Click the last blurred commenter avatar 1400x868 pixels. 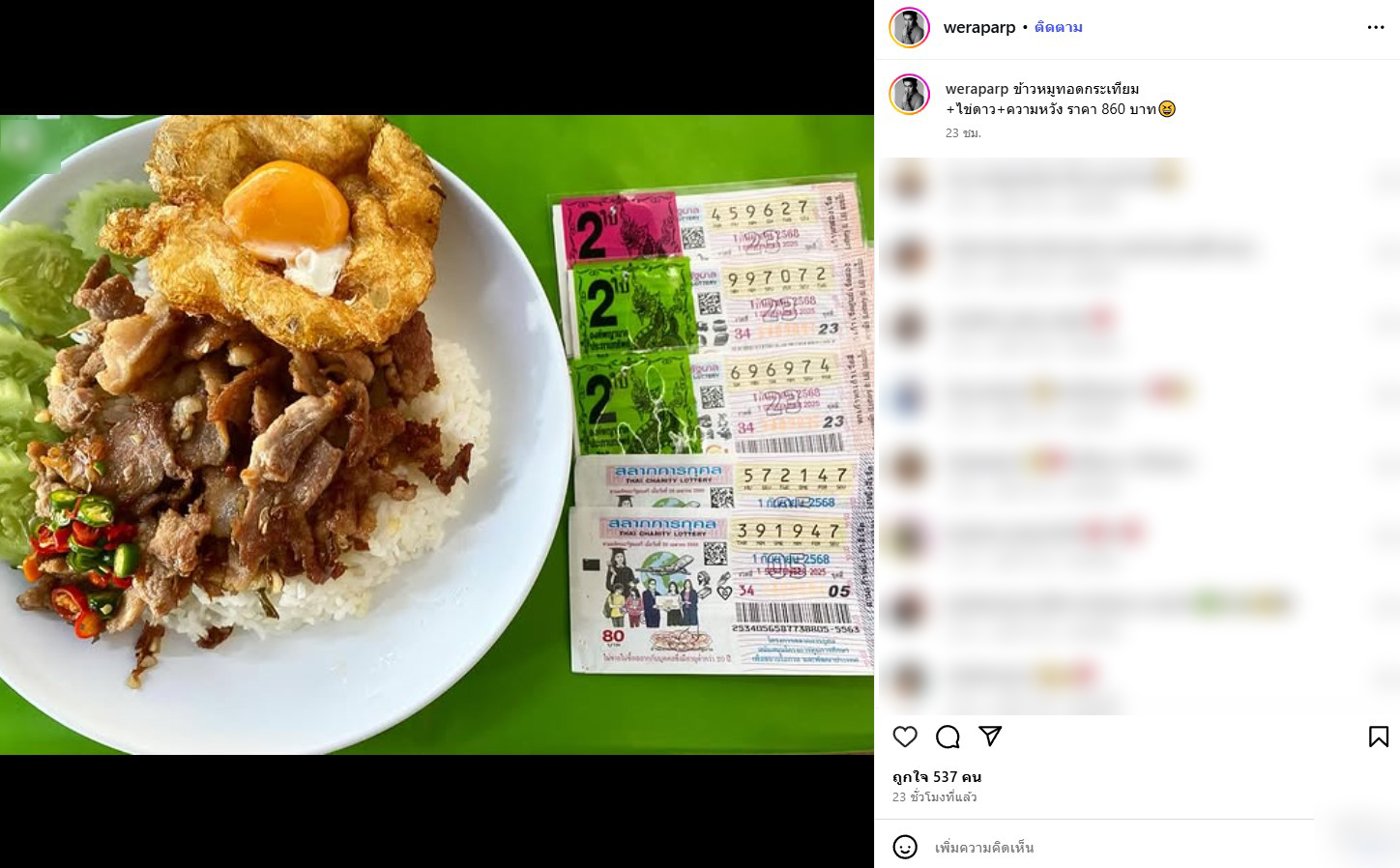(x=909, y=679)
